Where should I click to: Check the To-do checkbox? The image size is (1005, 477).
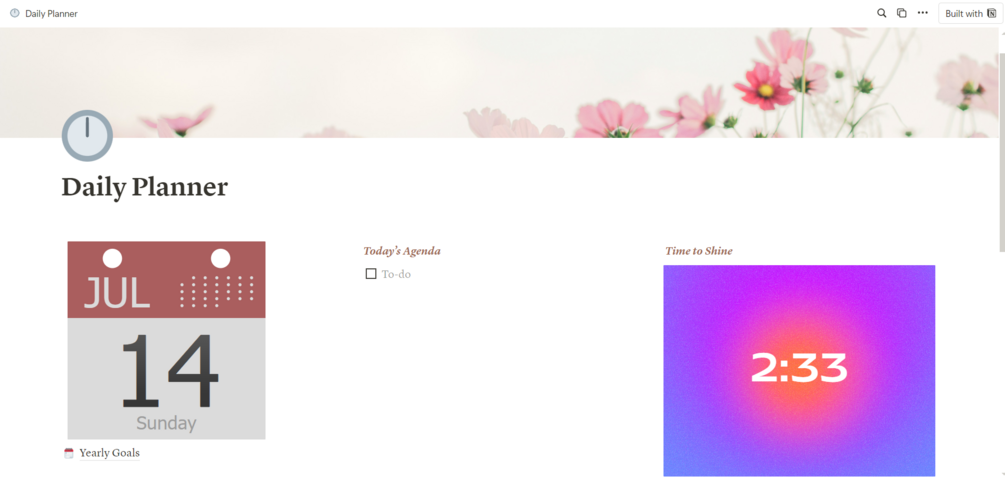pyautogui.click(x=370, y=274)
